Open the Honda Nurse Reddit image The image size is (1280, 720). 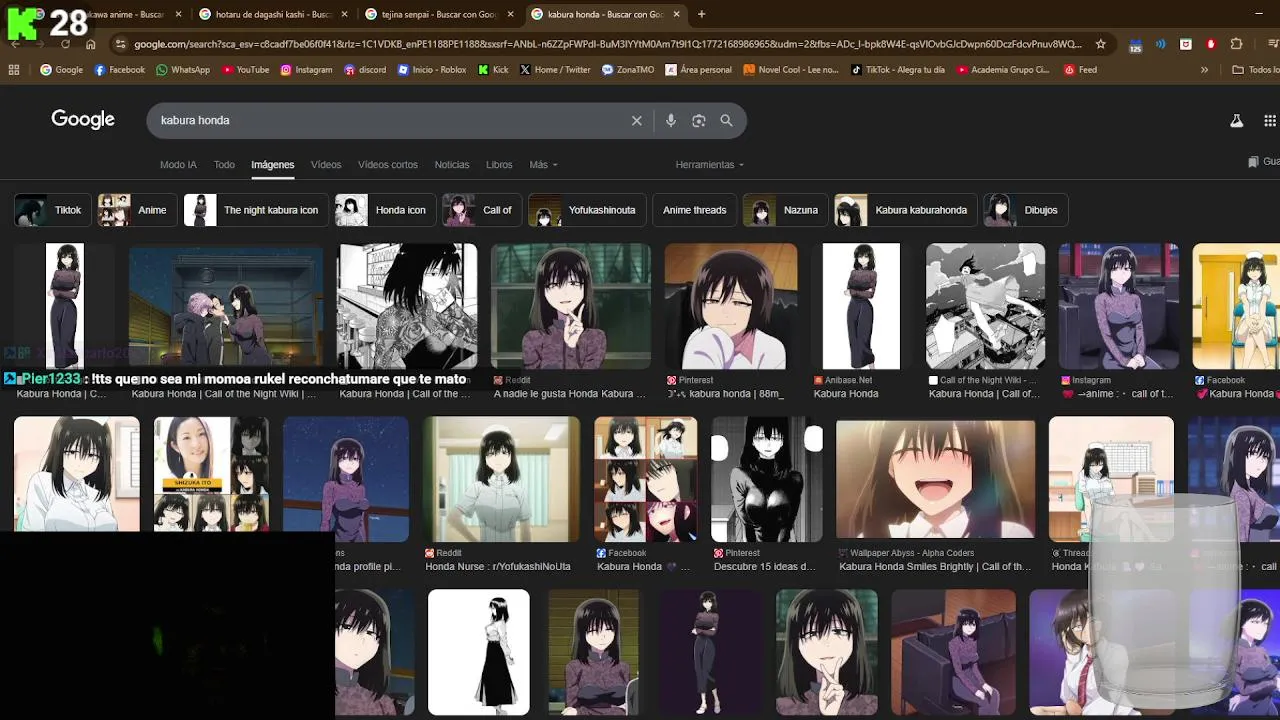point(501,479)
